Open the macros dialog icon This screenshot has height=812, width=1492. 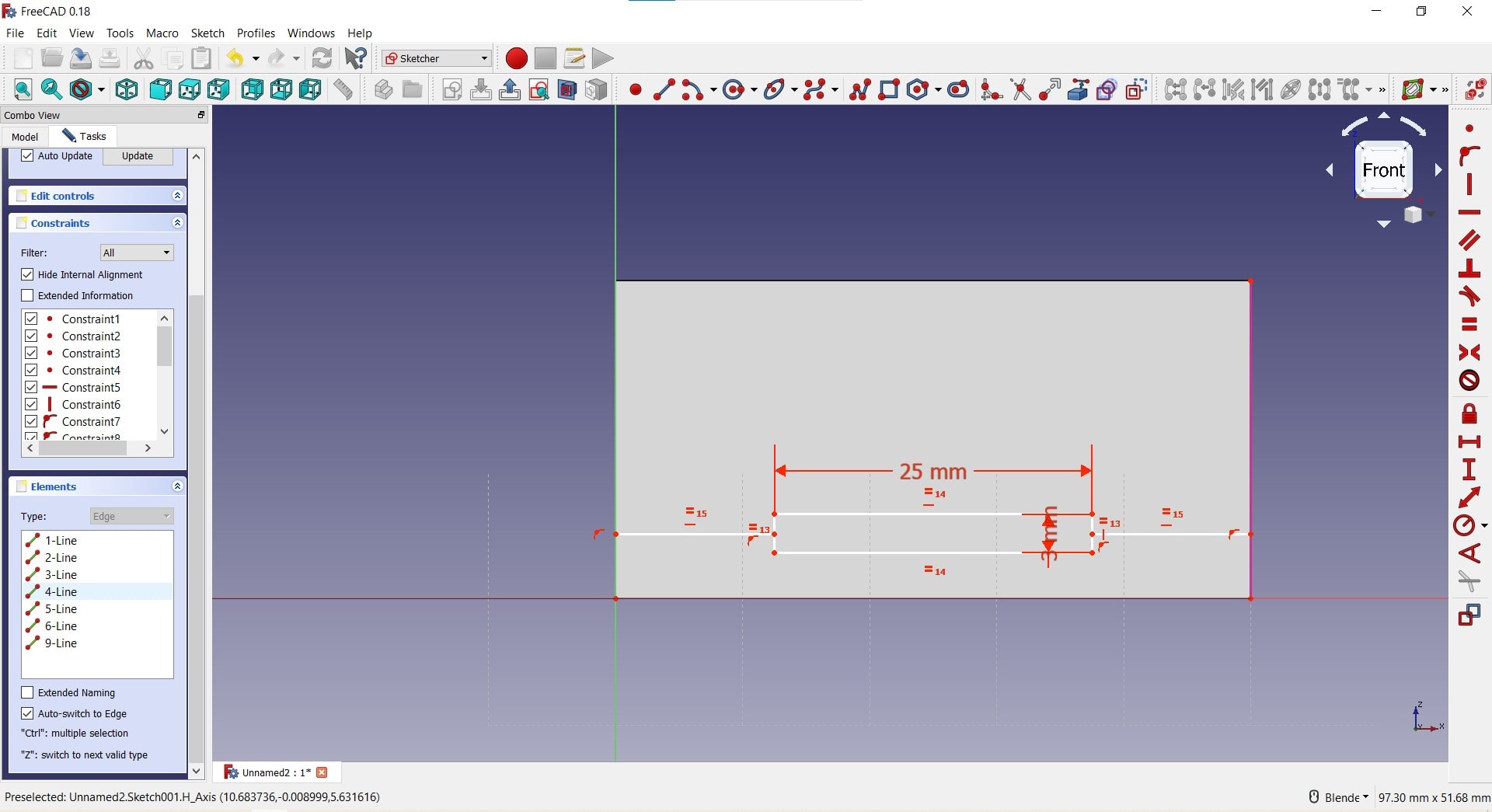coord(574,58)
